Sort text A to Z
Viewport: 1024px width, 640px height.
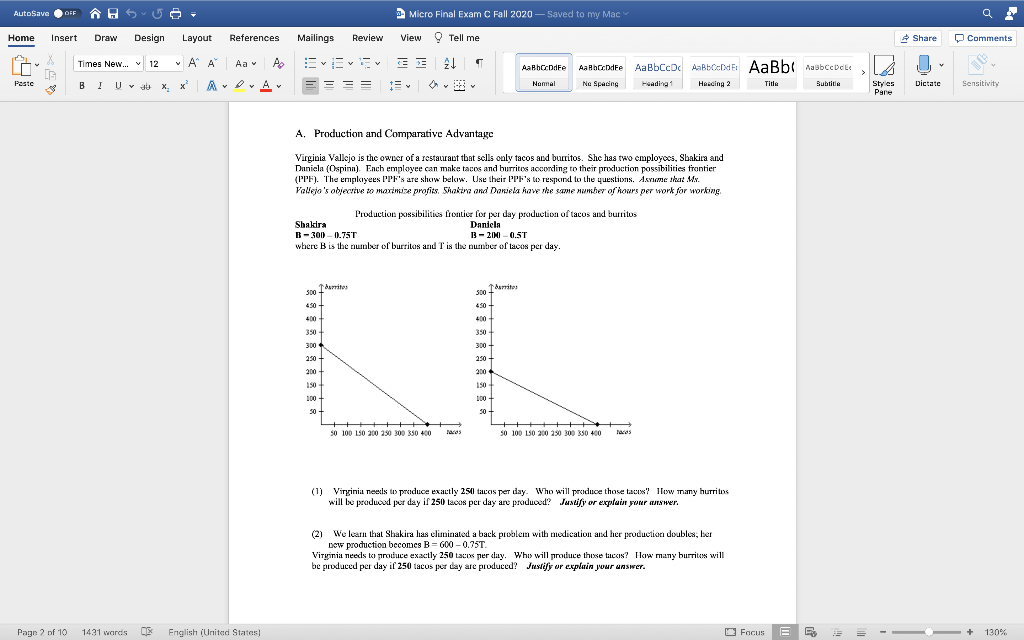450,63
